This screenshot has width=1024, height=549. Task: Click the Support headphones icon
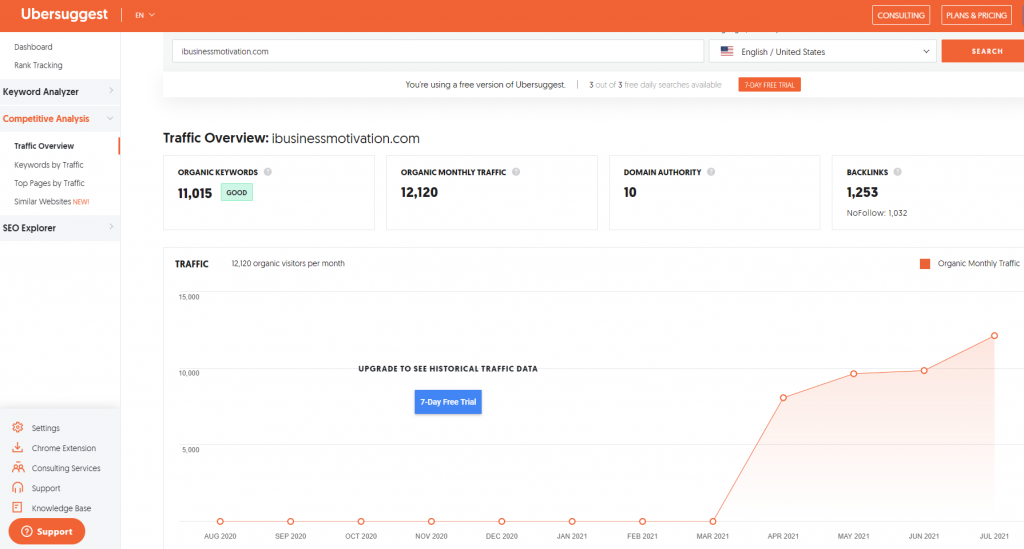(18, 488)
